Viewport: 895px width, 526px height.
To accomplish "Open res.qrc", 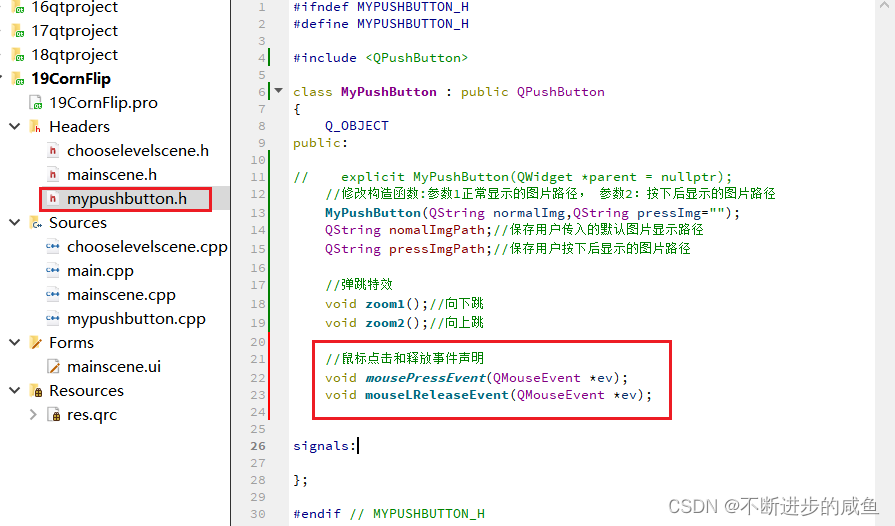I will click(x=92, y=415).
